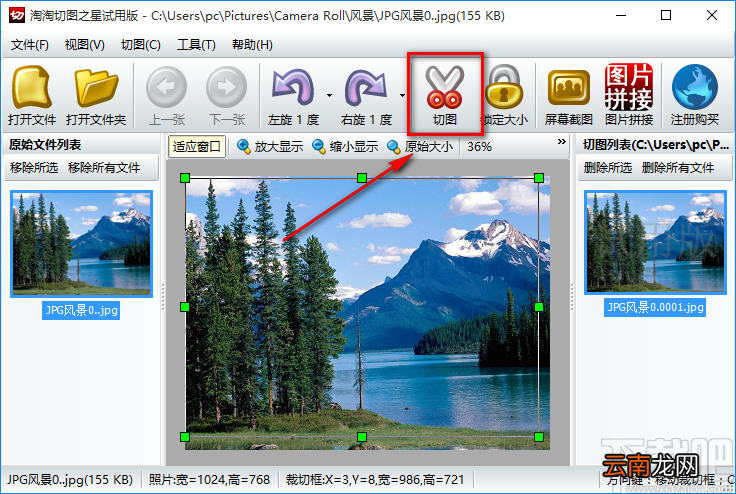736x494 pixels.
Task: Click 删除所有文件 in crop list
Action: point(678,168)
